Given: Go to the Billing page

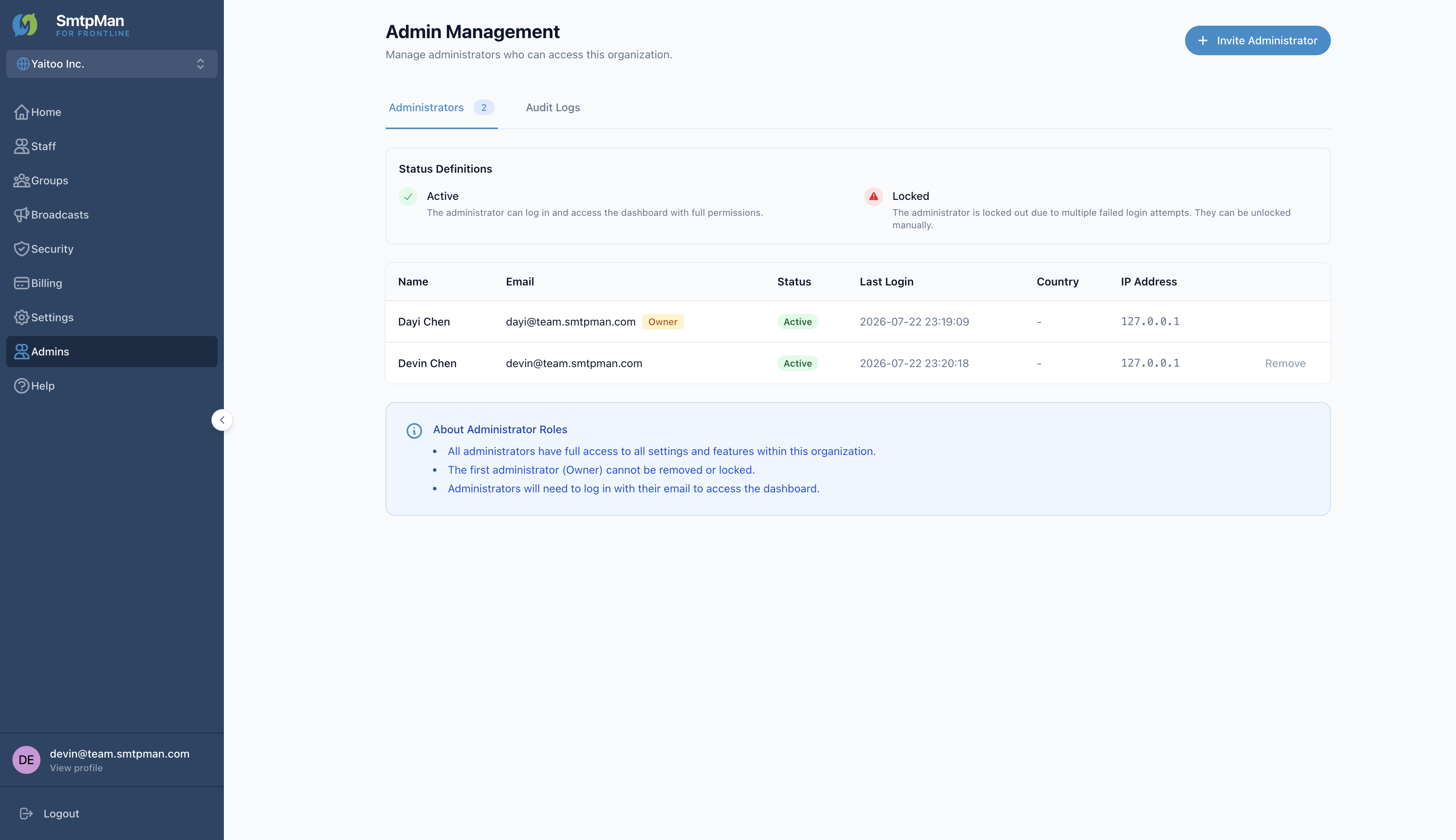Looking at the screenshot, I should point(112,283).
